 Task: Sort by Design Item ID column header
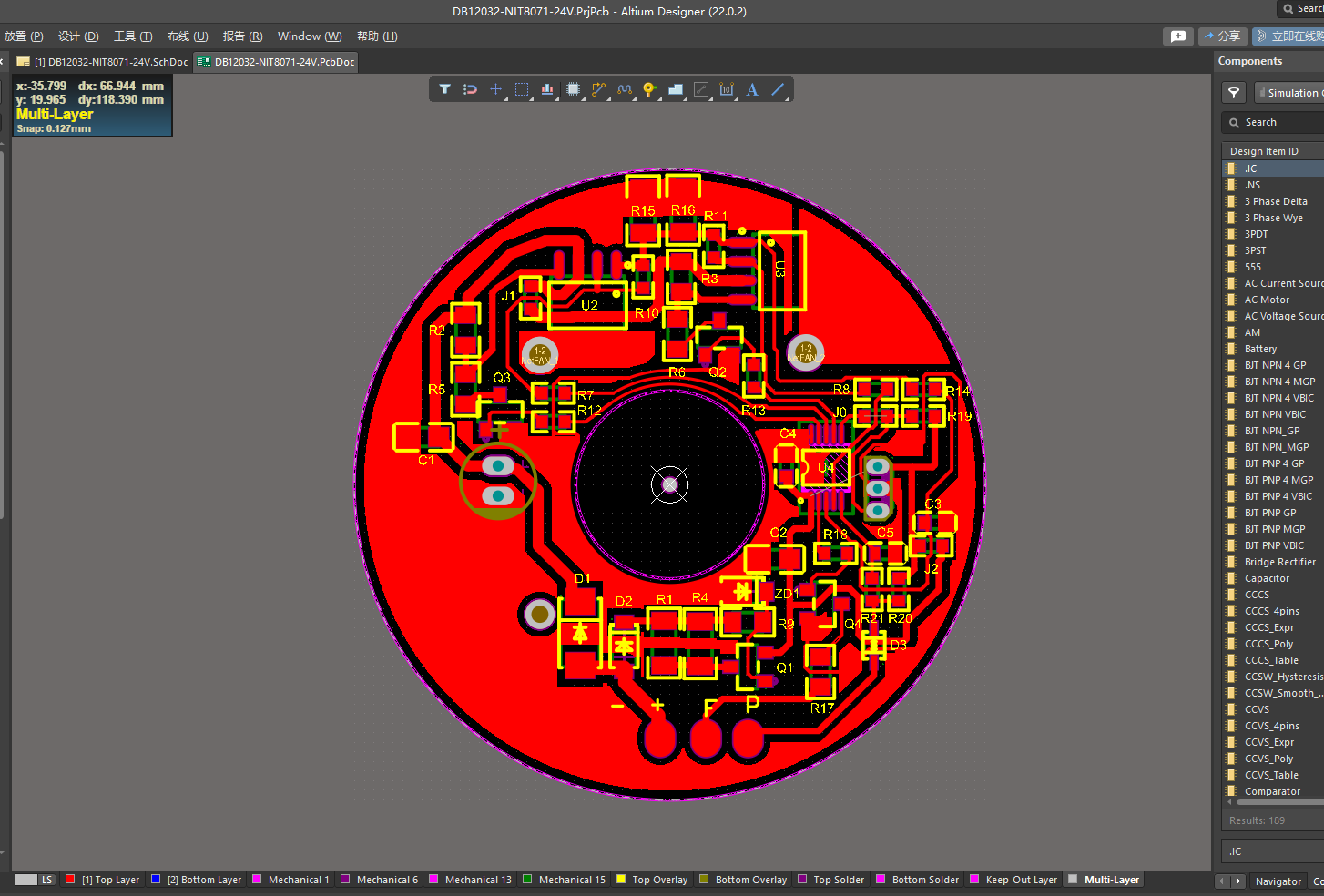click(x=1272, y=151)
